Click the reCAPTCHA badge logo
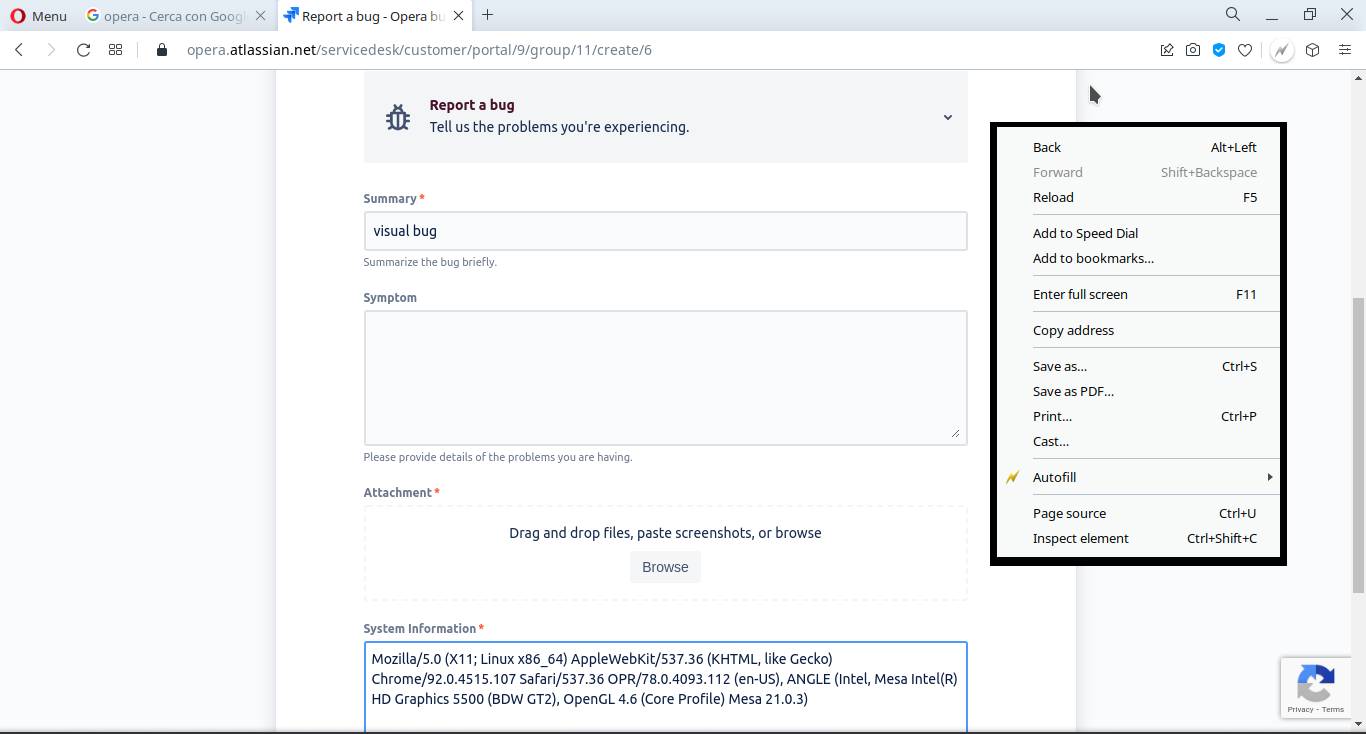This screenshot has height=734, width=1366. coord(1315,683)
